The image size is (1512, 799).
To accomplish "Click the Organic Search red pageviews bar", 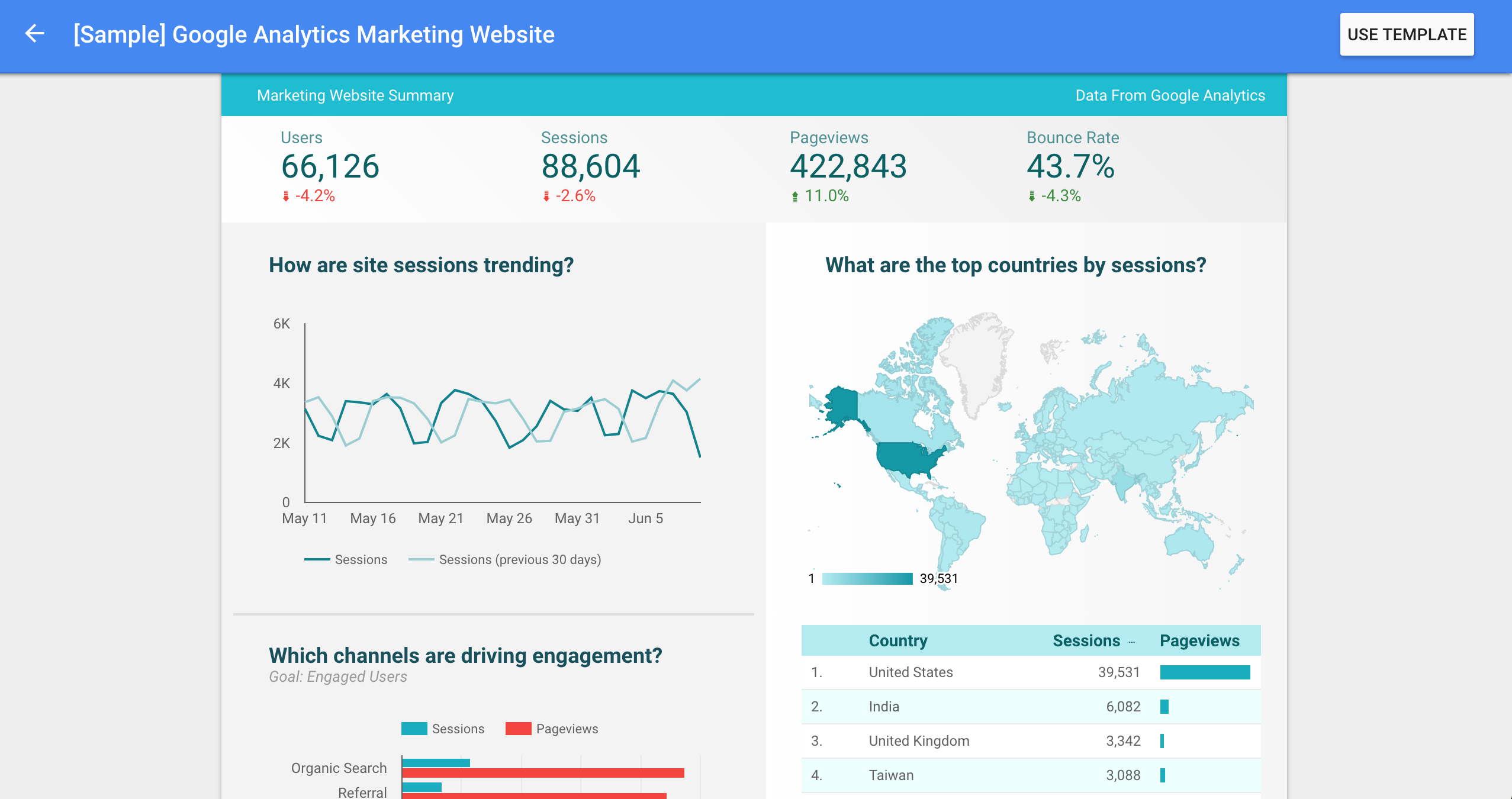I will pyautogui.click(x=543, y=773).
